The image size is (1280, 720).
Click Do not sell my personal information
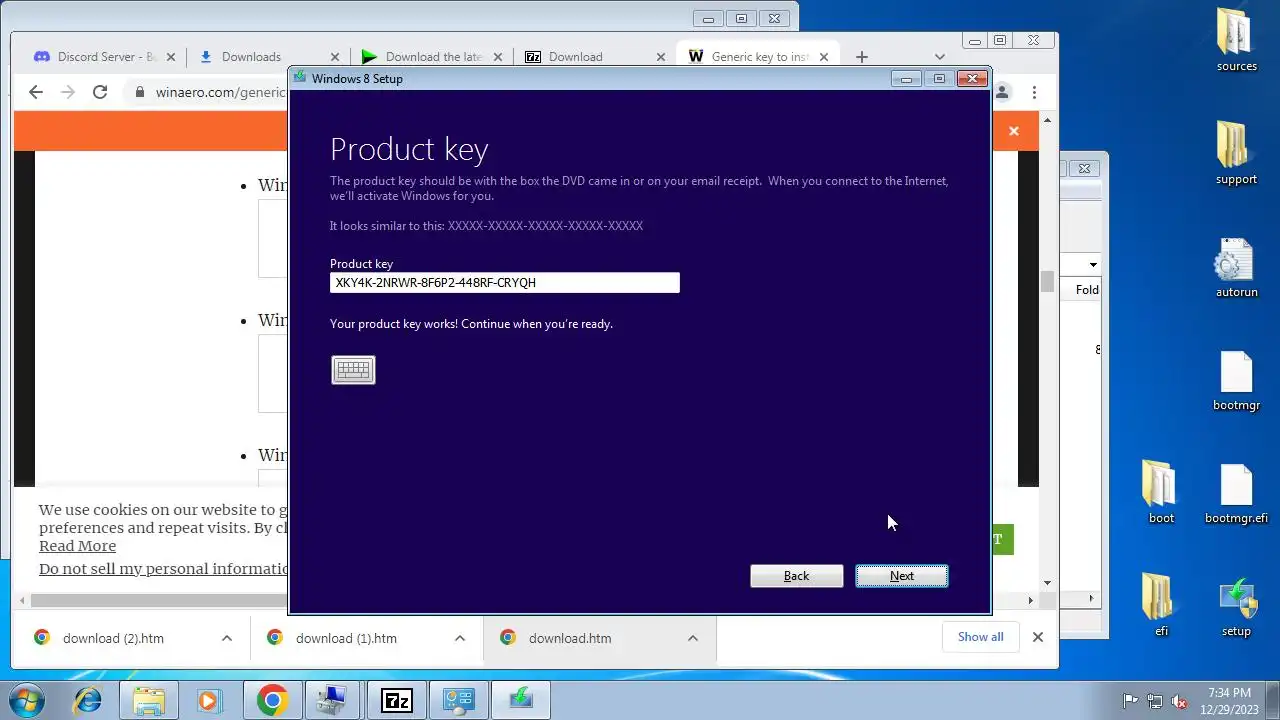[164, 569]
